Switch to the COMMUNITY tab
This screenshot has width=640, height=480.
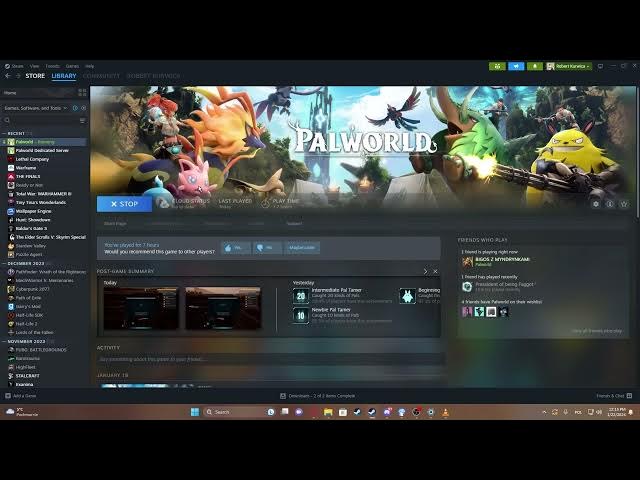[101, 76]
